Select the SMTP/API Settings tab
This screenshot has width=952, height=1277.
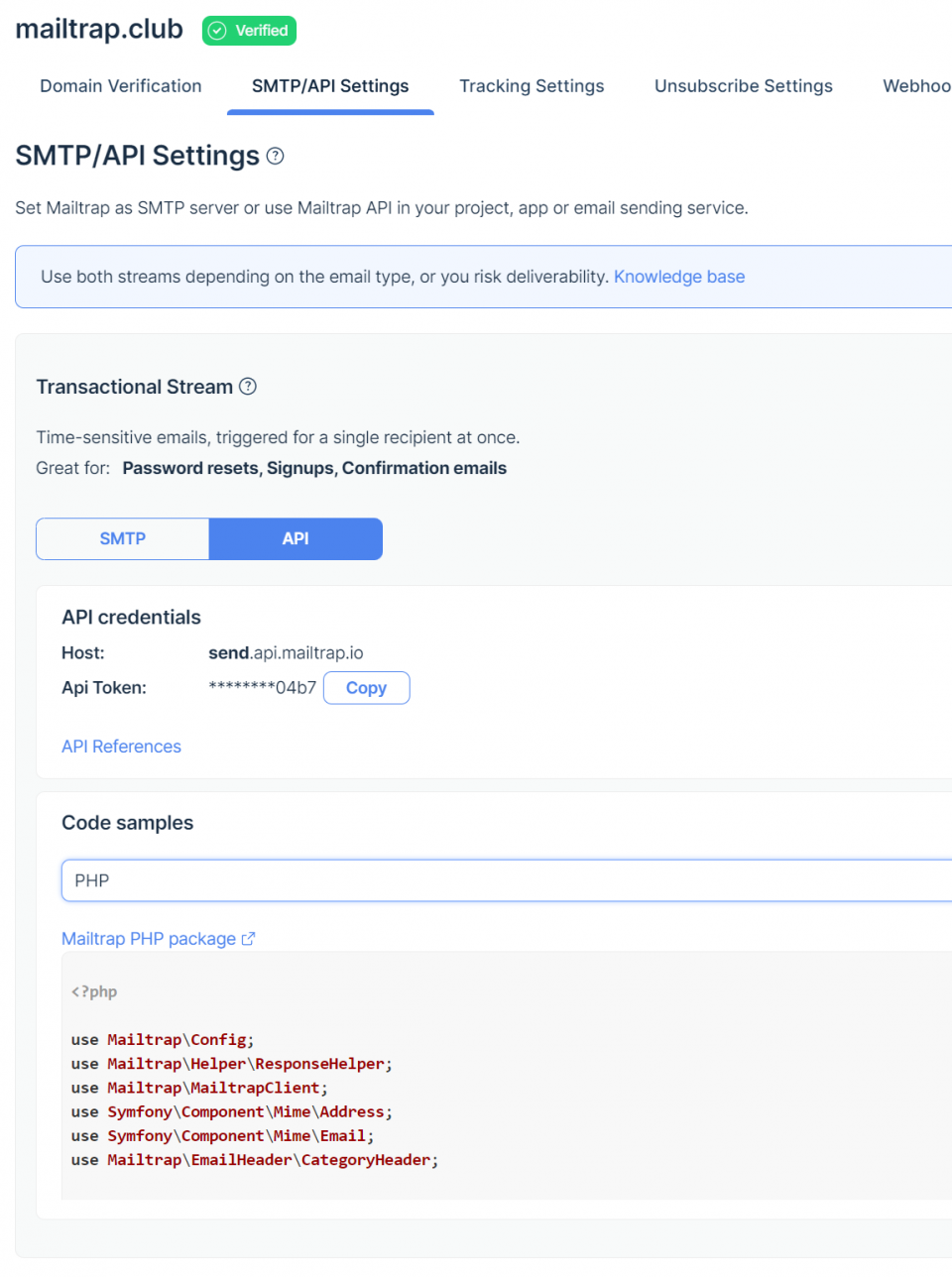330,86
